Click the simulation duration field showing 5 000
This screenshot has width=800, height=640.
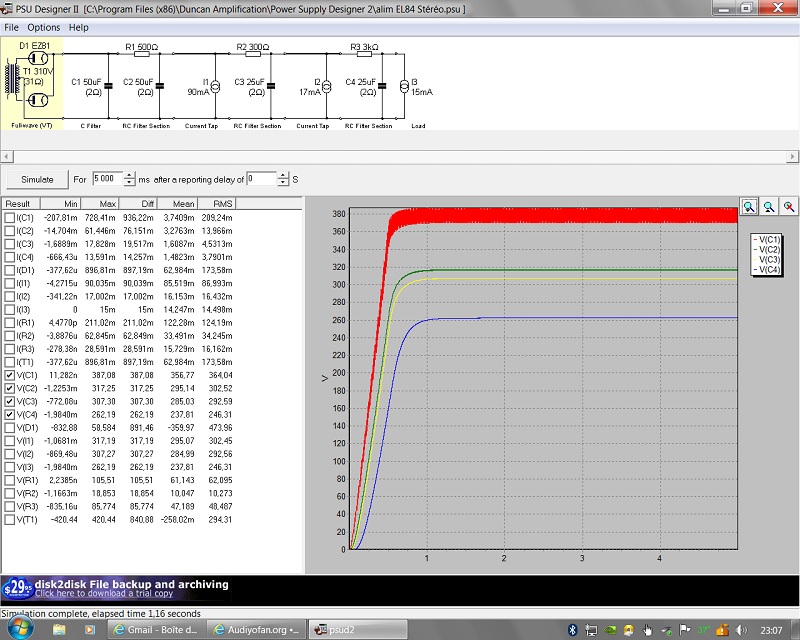pyautogui.click(x=108, y=179)
